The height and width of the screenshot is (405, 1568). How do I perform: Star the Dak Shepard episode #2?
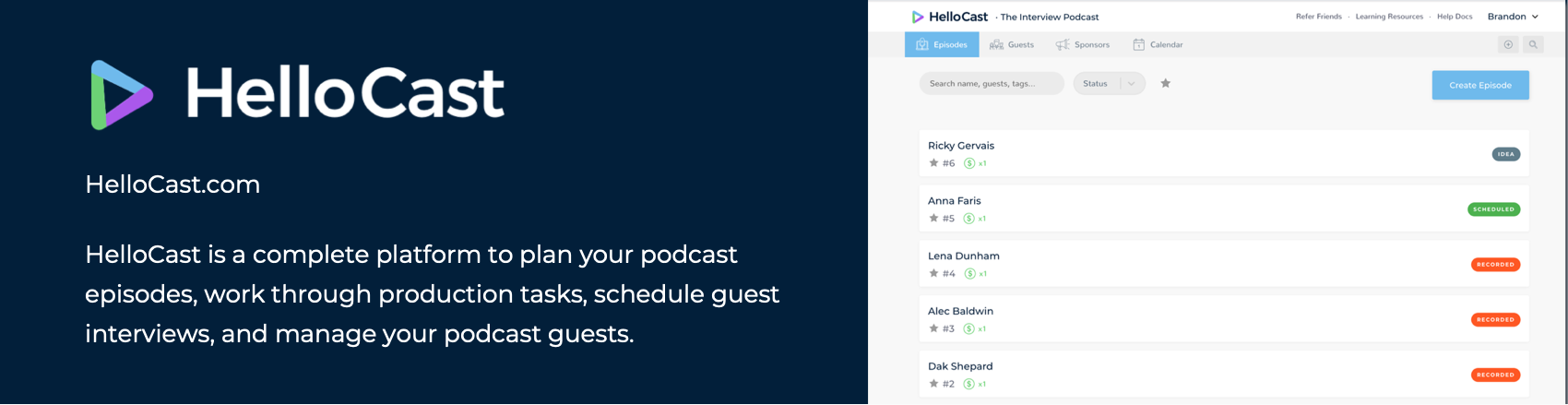tap(933, 385)
